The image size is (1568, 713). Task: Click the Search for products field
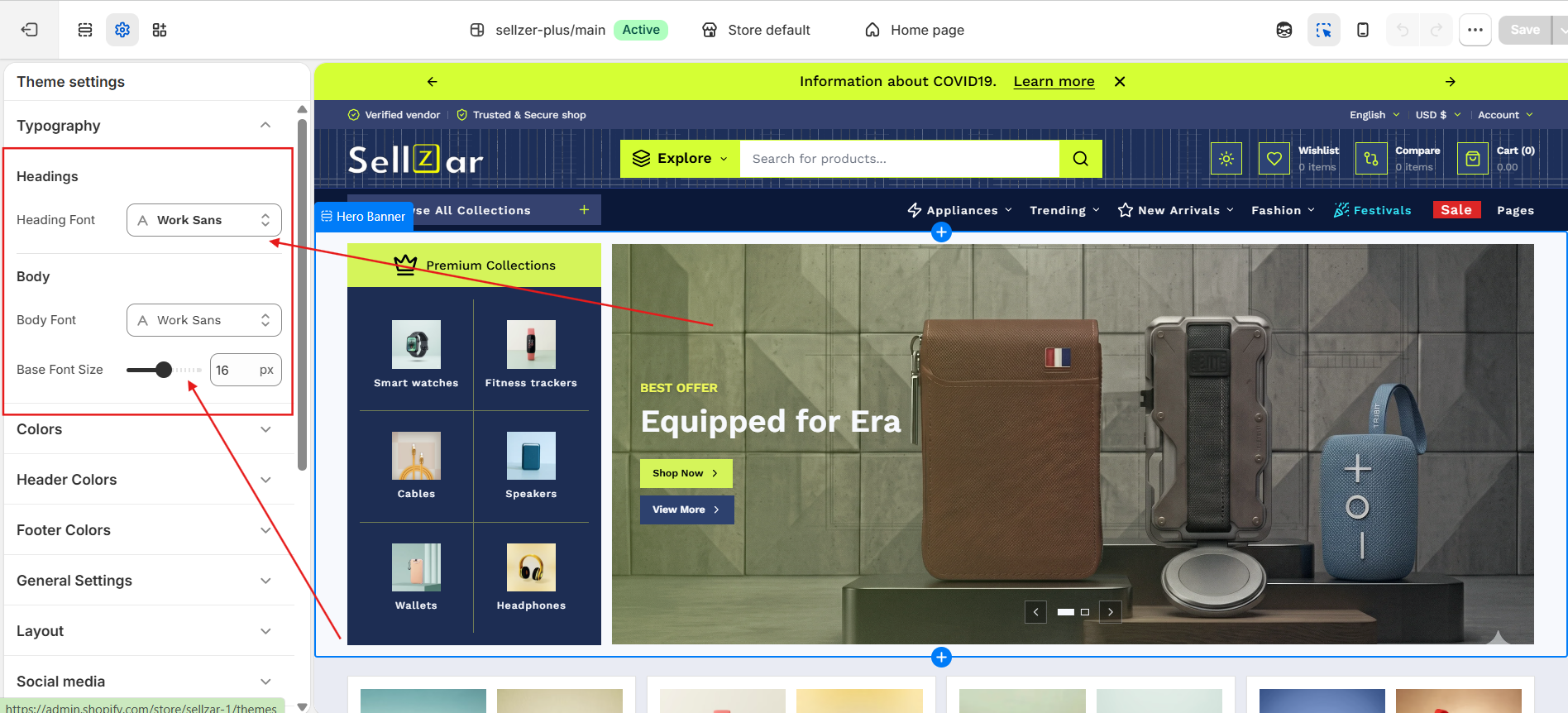(x=900, y=159)
